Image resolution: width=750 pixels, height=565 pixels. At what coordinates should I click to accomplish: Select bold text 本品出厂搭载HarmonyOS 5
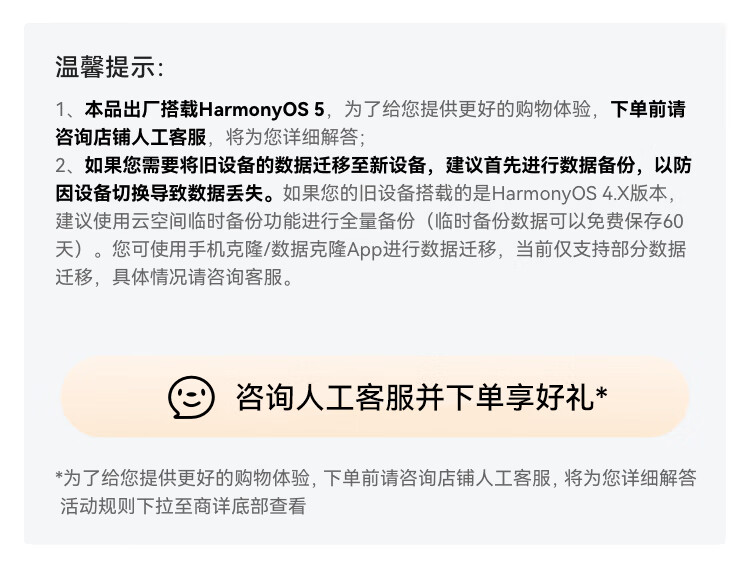coord(205,110)
